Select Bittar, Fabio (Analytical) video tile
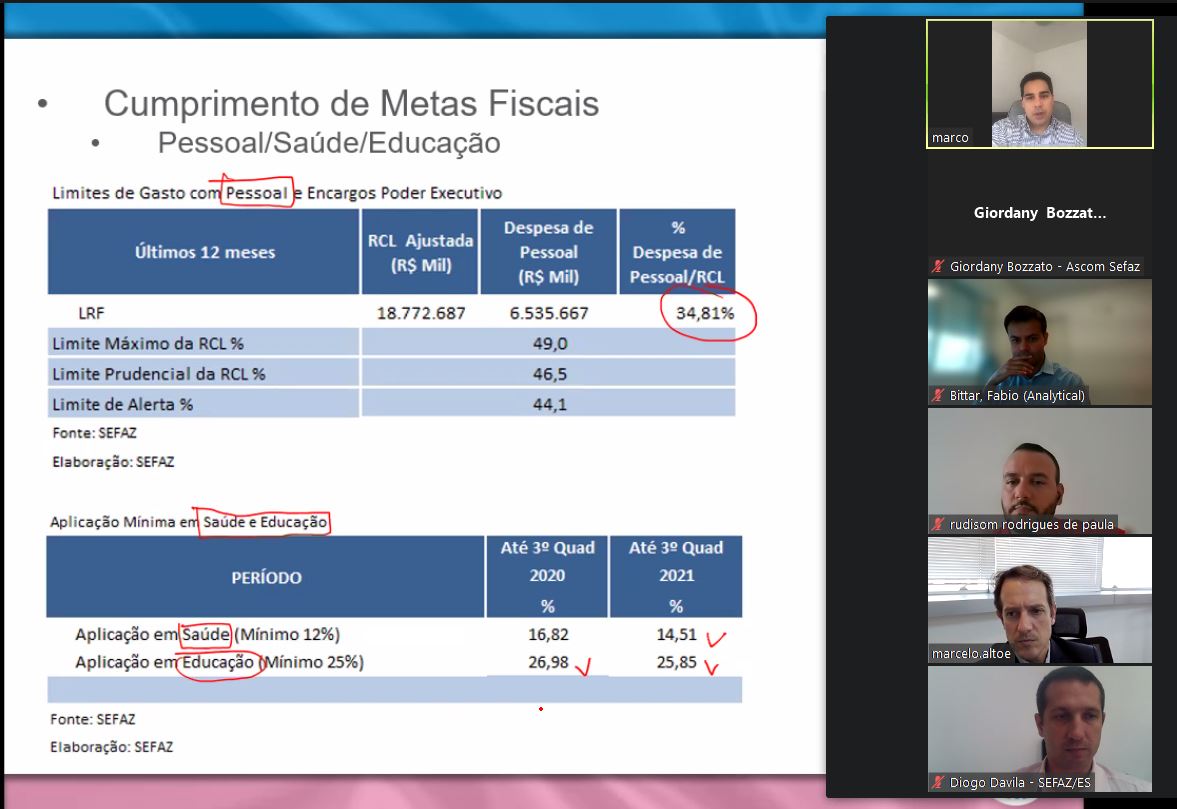 coord(1040,342)
